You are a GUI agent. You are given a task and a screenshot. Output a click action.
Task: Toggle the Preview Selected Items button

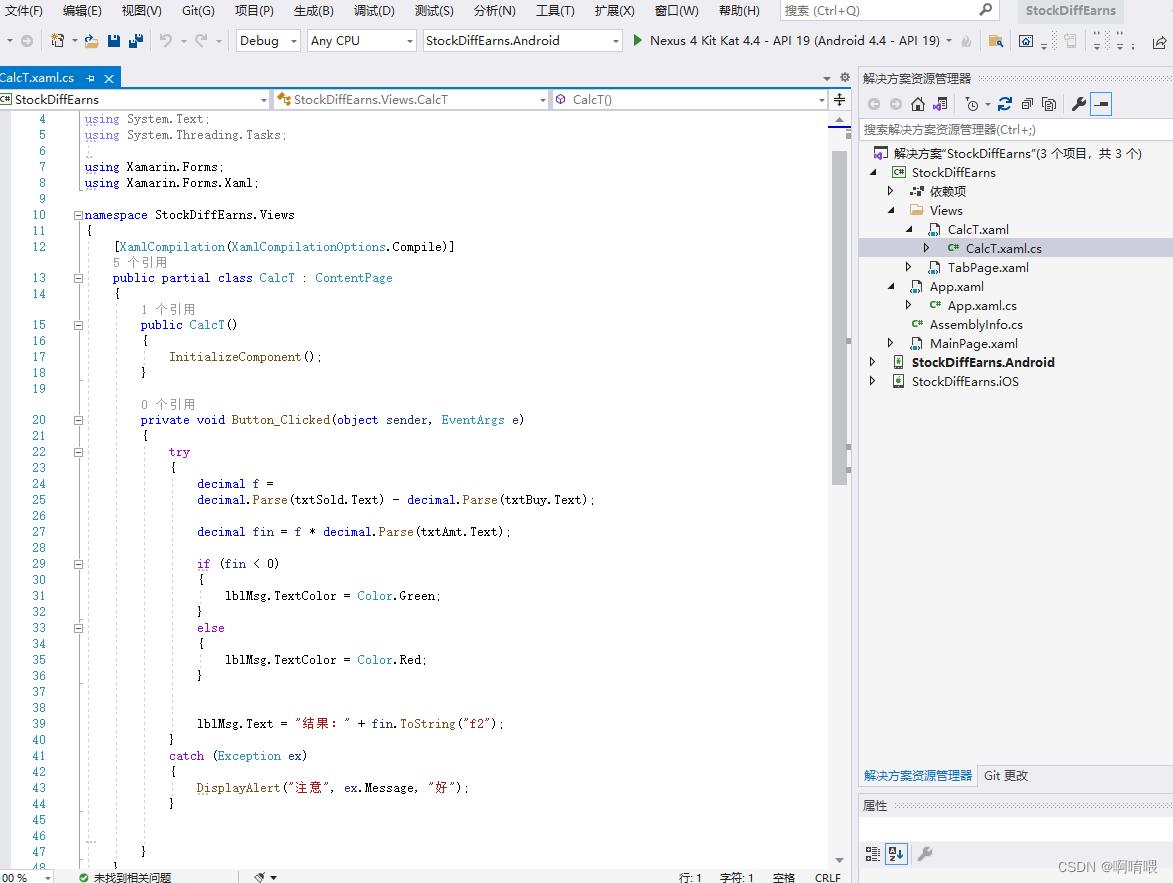pyautogui.click(x=1101, y=104)
